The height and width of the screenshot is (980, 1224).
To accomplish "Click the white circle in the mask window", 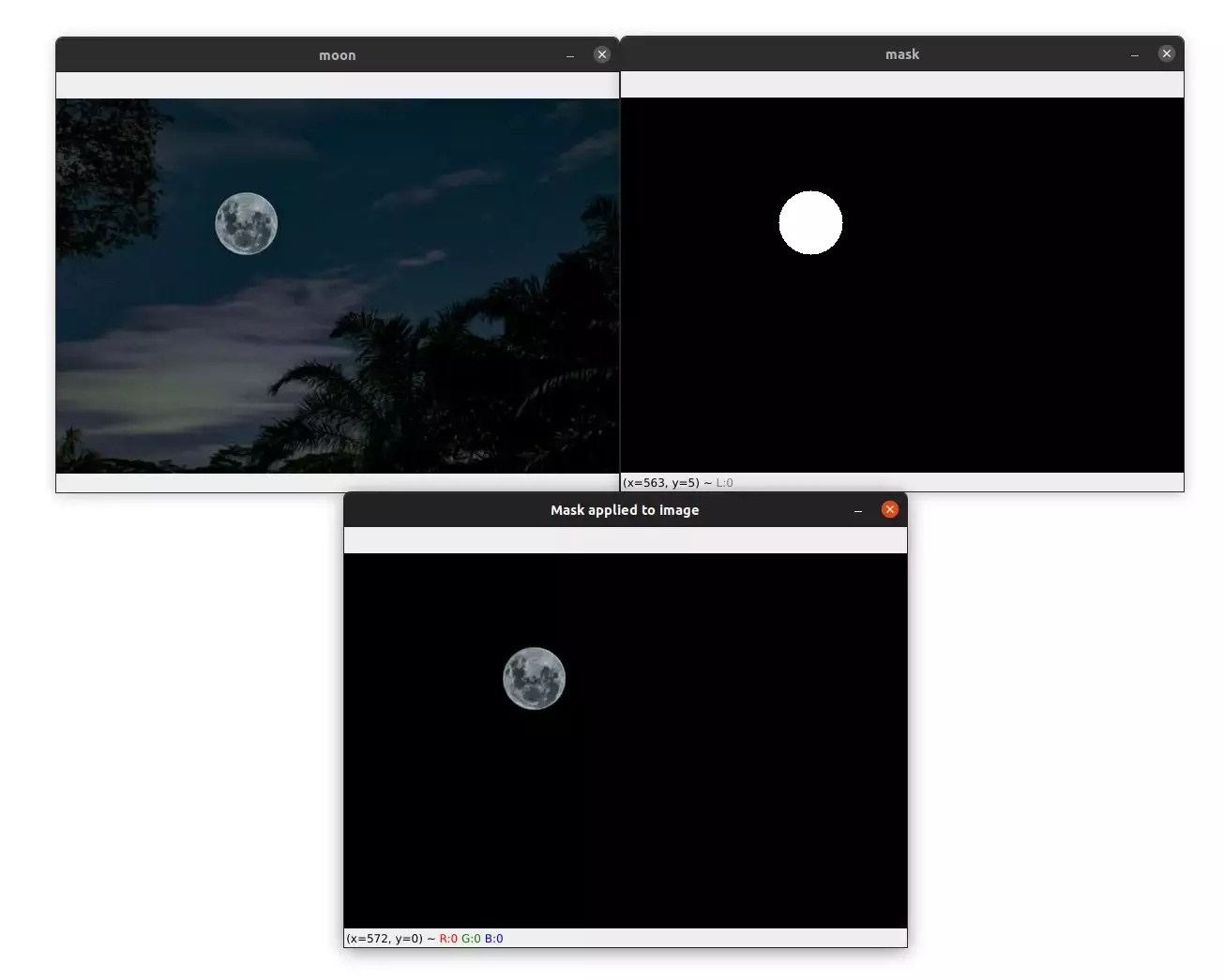I will [810, 222].
